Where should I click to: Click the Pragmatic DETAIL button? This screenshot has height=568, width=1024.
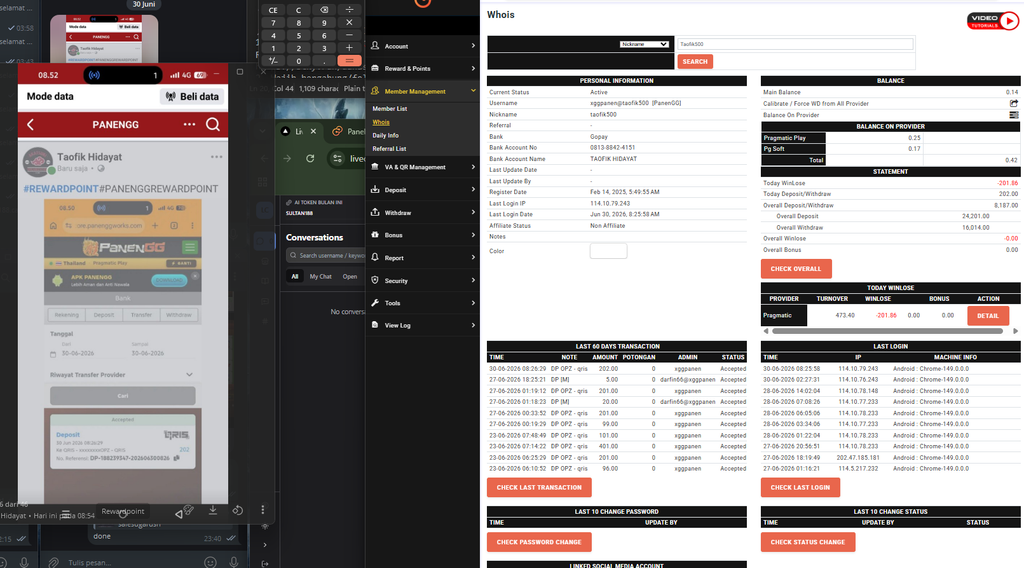(x=987, y=315)
